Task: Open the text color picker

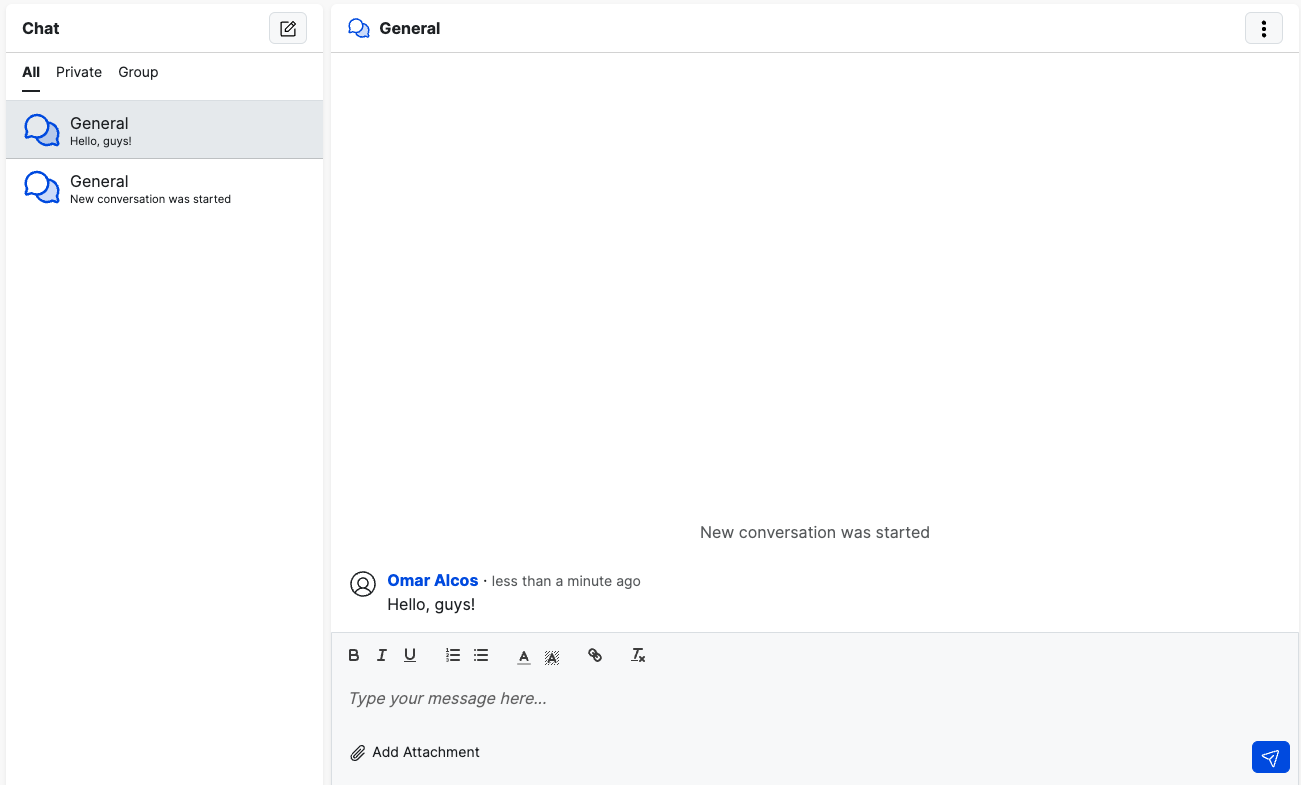Action: (x=524, y=656)
